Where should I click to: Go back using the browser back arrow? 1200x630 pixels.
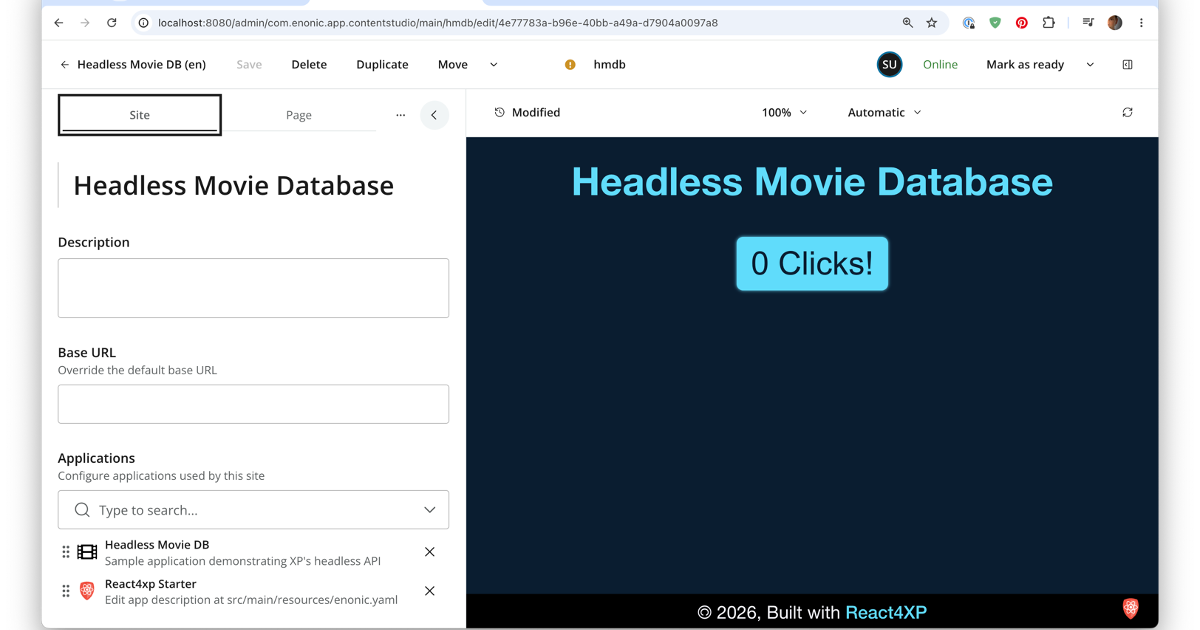coord(59,23)
